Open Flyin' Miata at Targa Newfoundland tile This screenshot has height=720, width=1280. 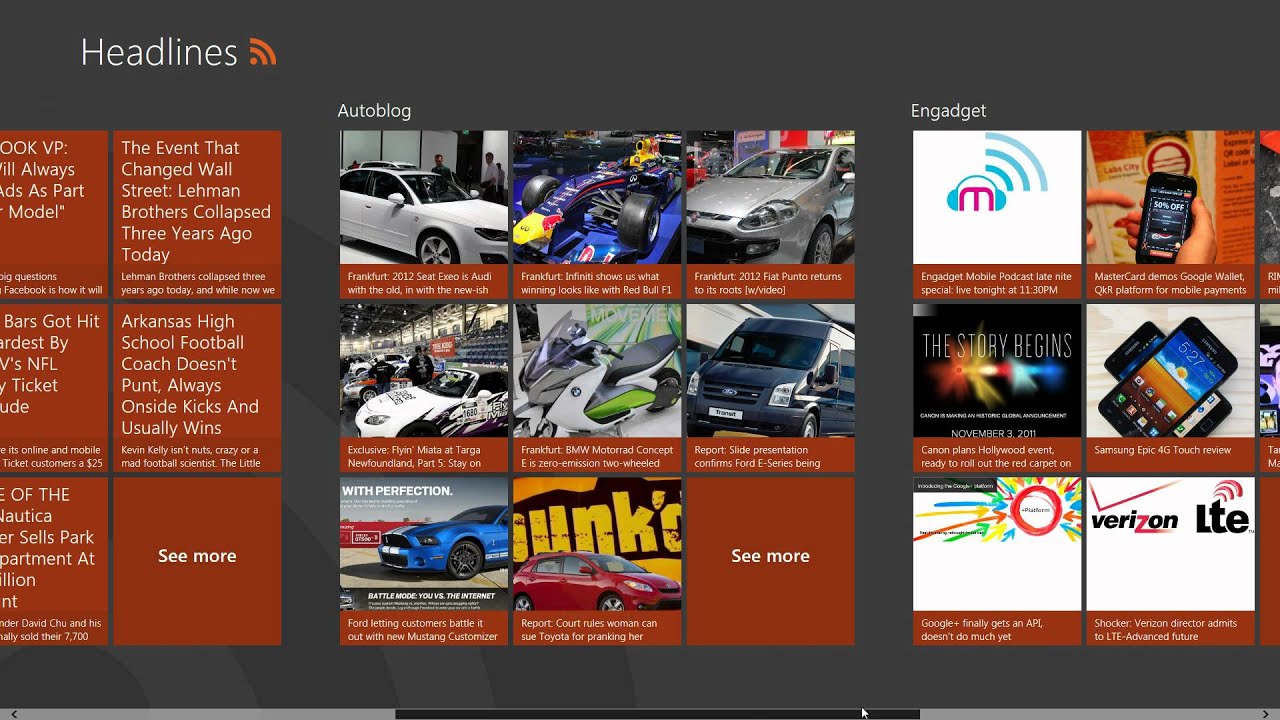pyautogui.click(x=424, y=388)
